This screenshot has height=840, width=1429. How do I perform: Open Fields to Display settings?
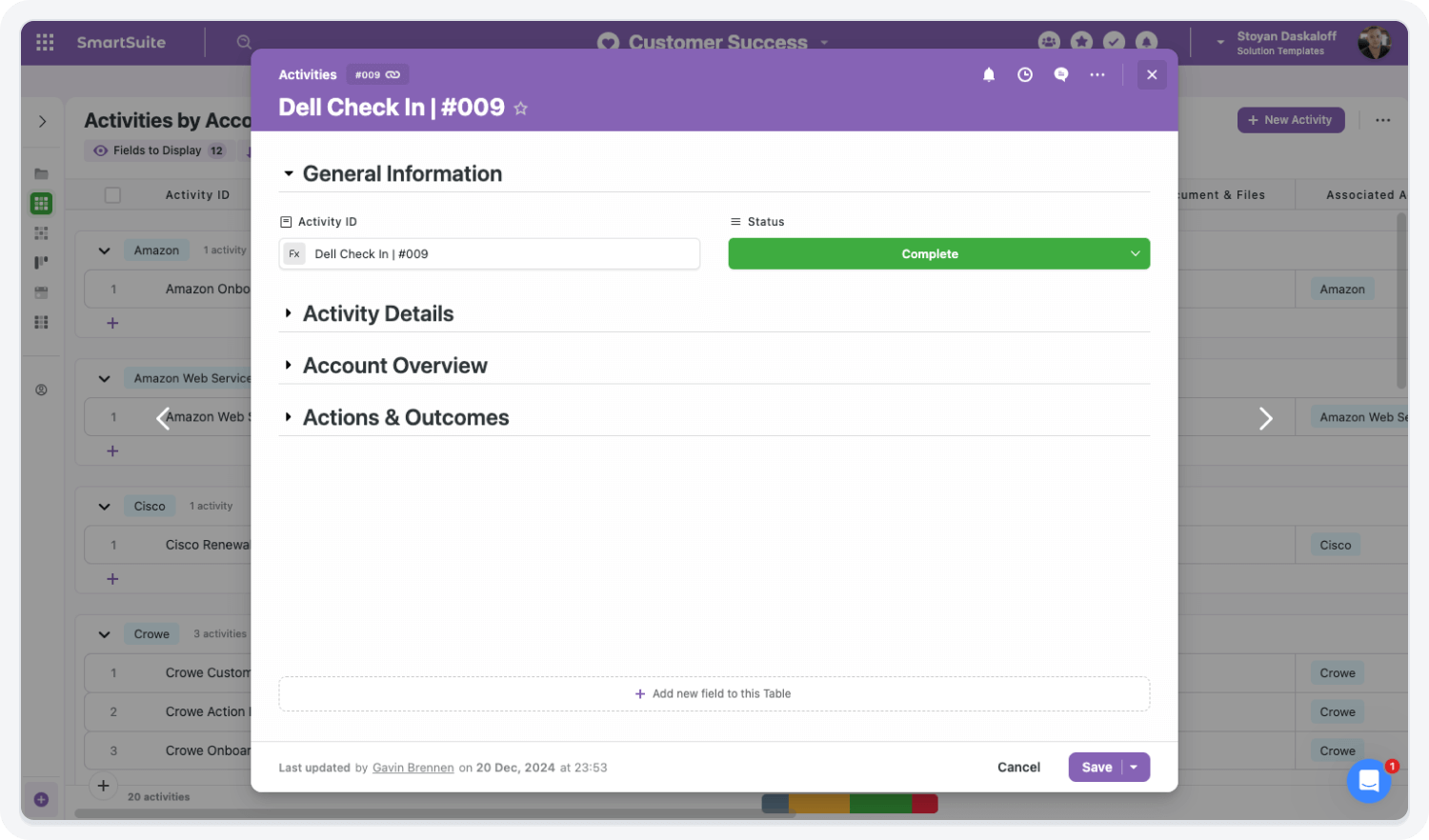pos(159,150)
